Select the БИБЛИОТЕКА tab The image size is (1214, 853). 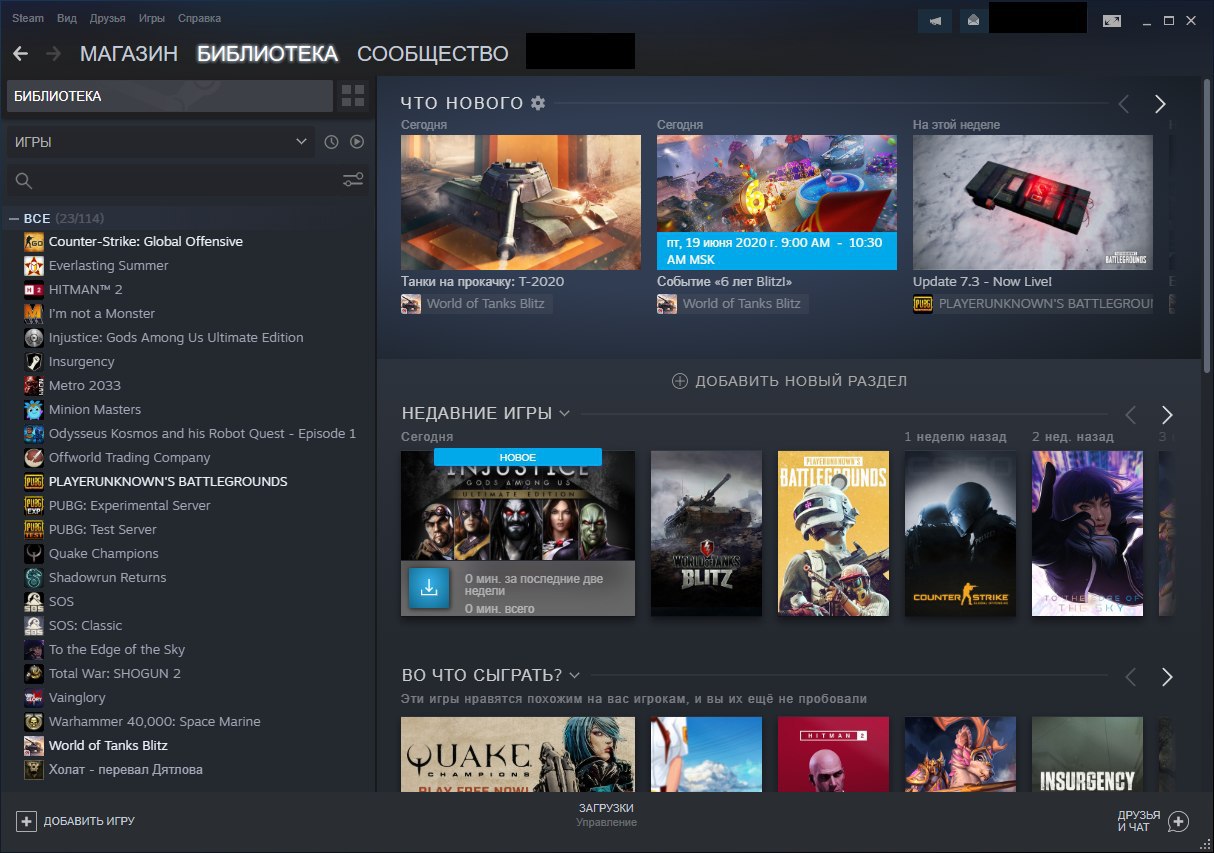[267, 54]
